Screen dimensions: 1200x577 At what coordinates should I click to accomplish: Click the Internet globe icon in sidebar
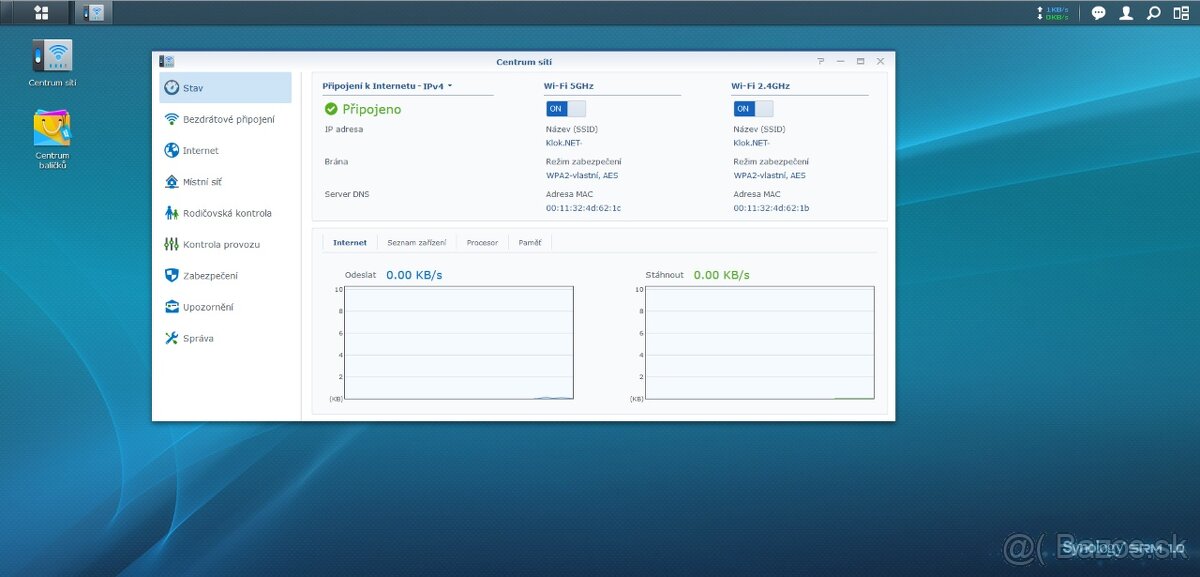(172, 150)
